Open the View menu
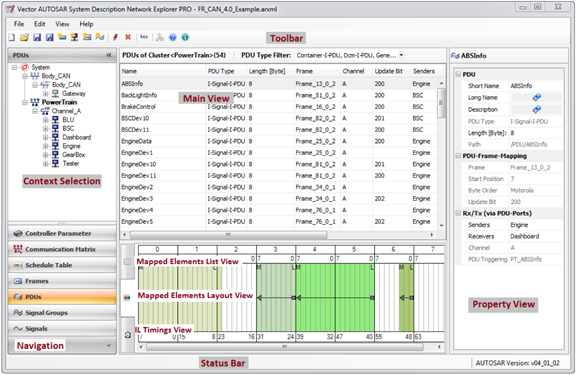This screenshot has width=576, height=375. pyautogui.click(x=62, y=24)
